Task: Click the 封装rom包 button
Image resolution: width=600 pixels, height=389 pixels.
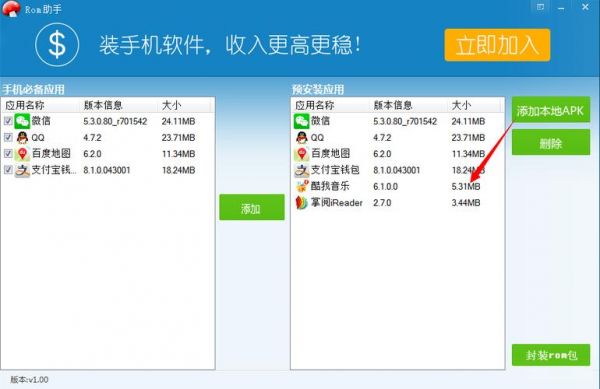Action: (551, 355)
